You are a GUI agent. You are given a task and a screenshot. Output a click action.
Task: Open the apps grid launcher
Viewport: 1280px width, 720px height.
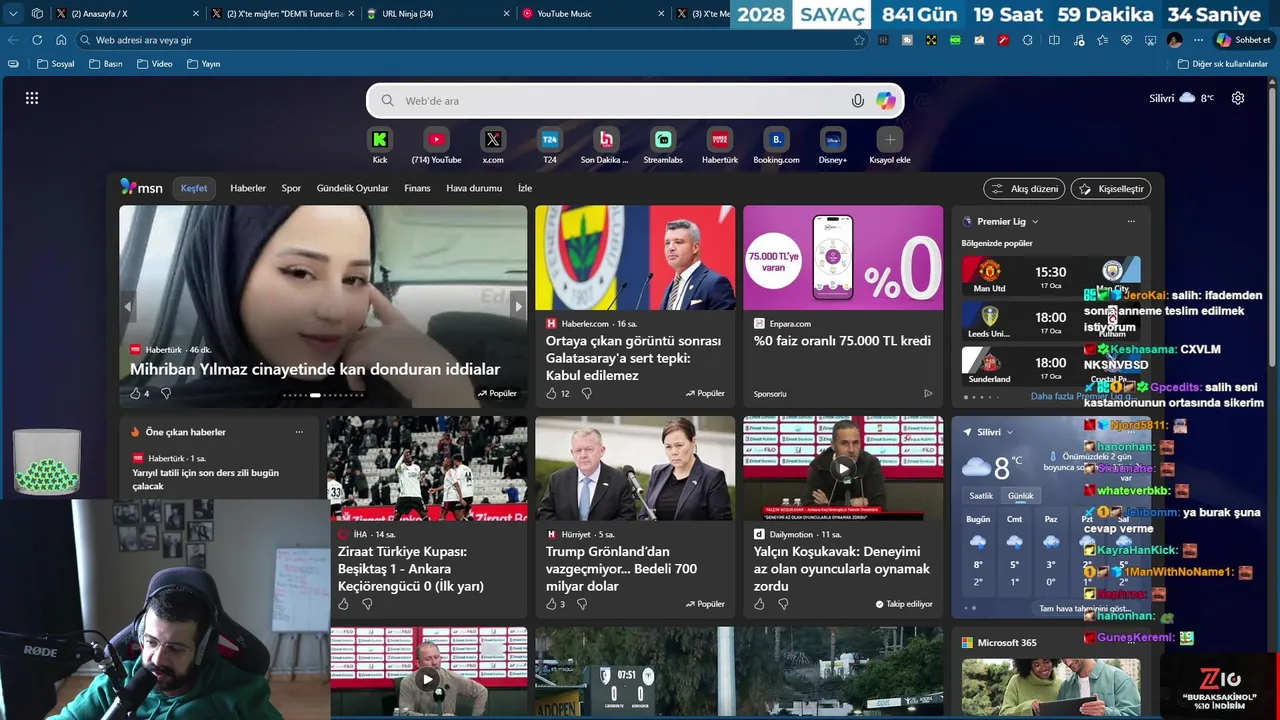point(32,98)
